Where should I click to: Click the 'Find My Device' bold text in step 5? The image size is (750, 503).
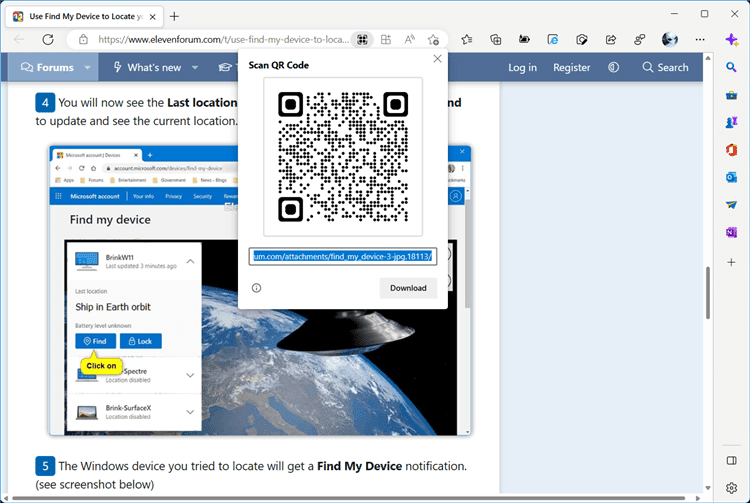tap(359, 466)
